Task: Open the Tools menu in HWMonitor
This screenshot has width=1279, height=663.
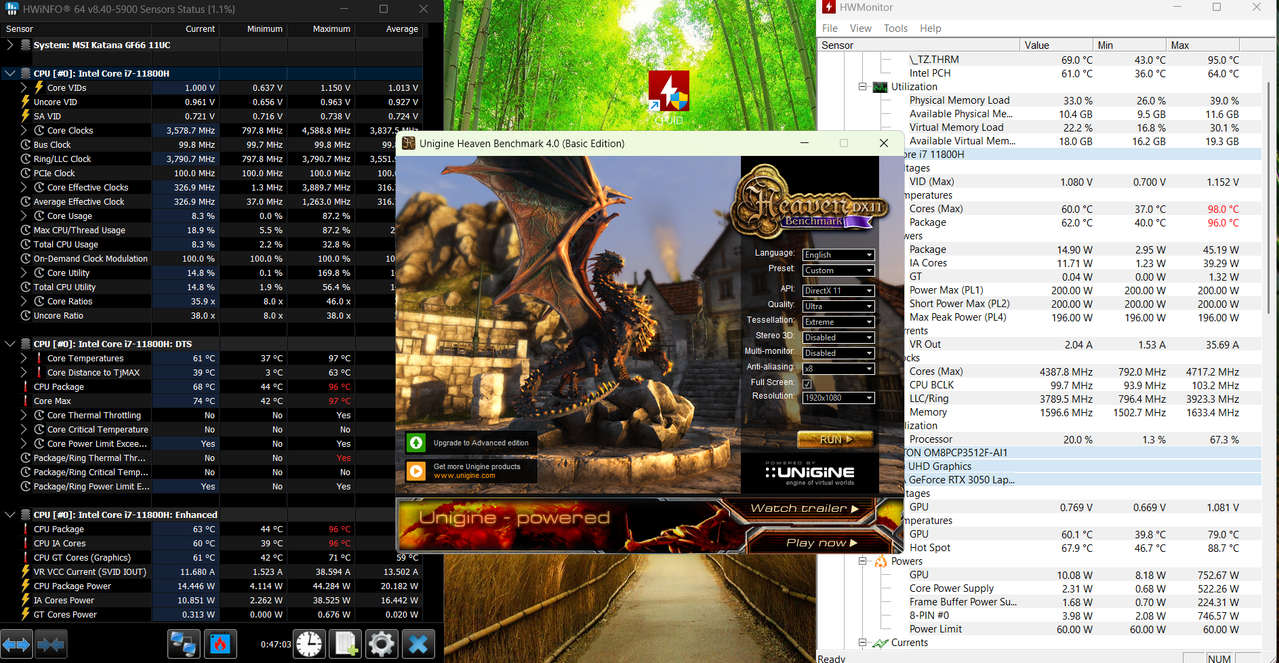Action: tap(896, 28)
